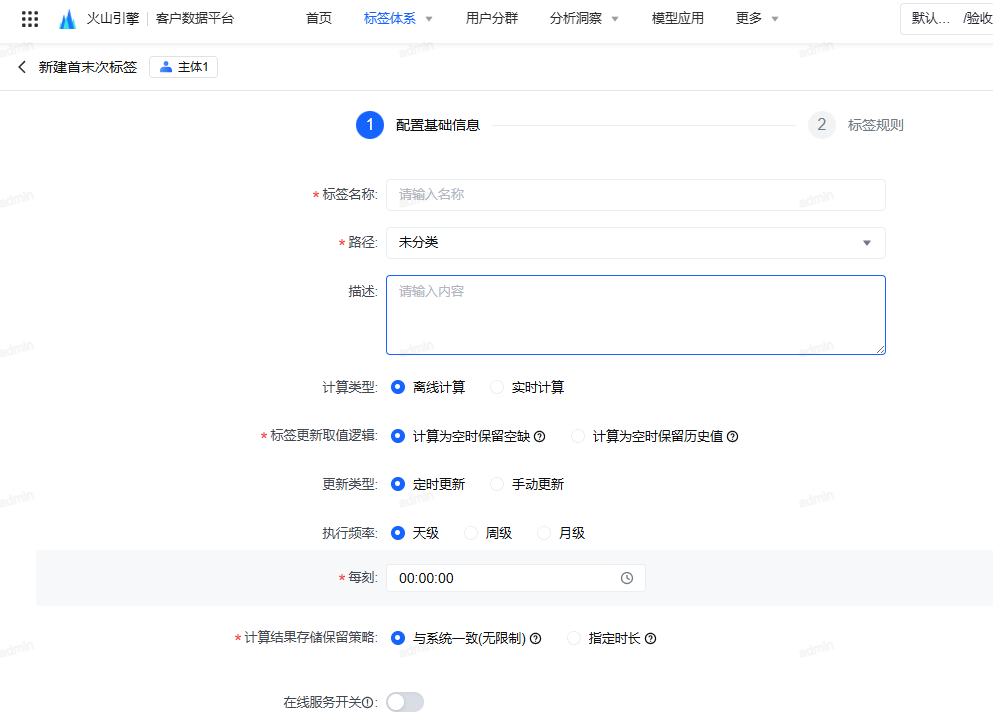Click the clock icon in 每刻 field
Viewport: 993px width, 727px height.
coord(627,578)
